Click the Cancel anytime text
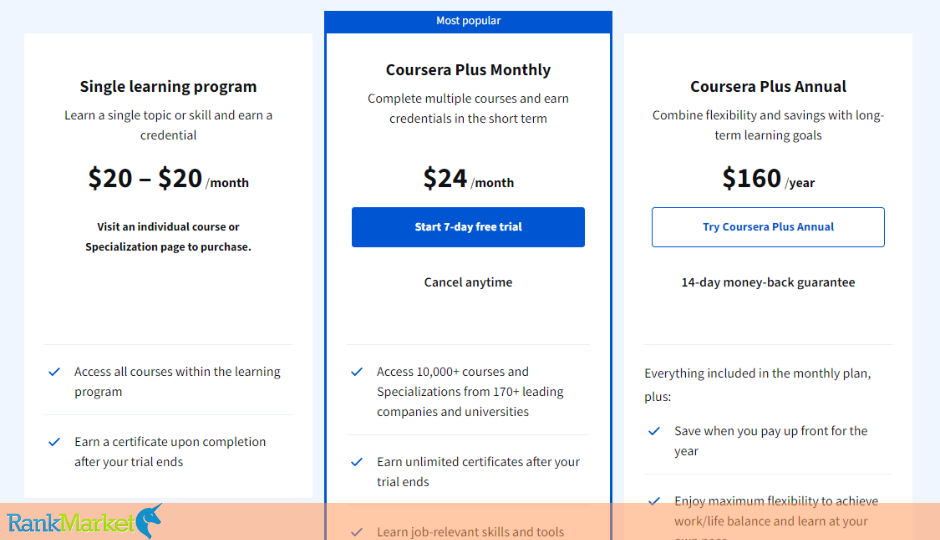 click(x=468, y=282)
